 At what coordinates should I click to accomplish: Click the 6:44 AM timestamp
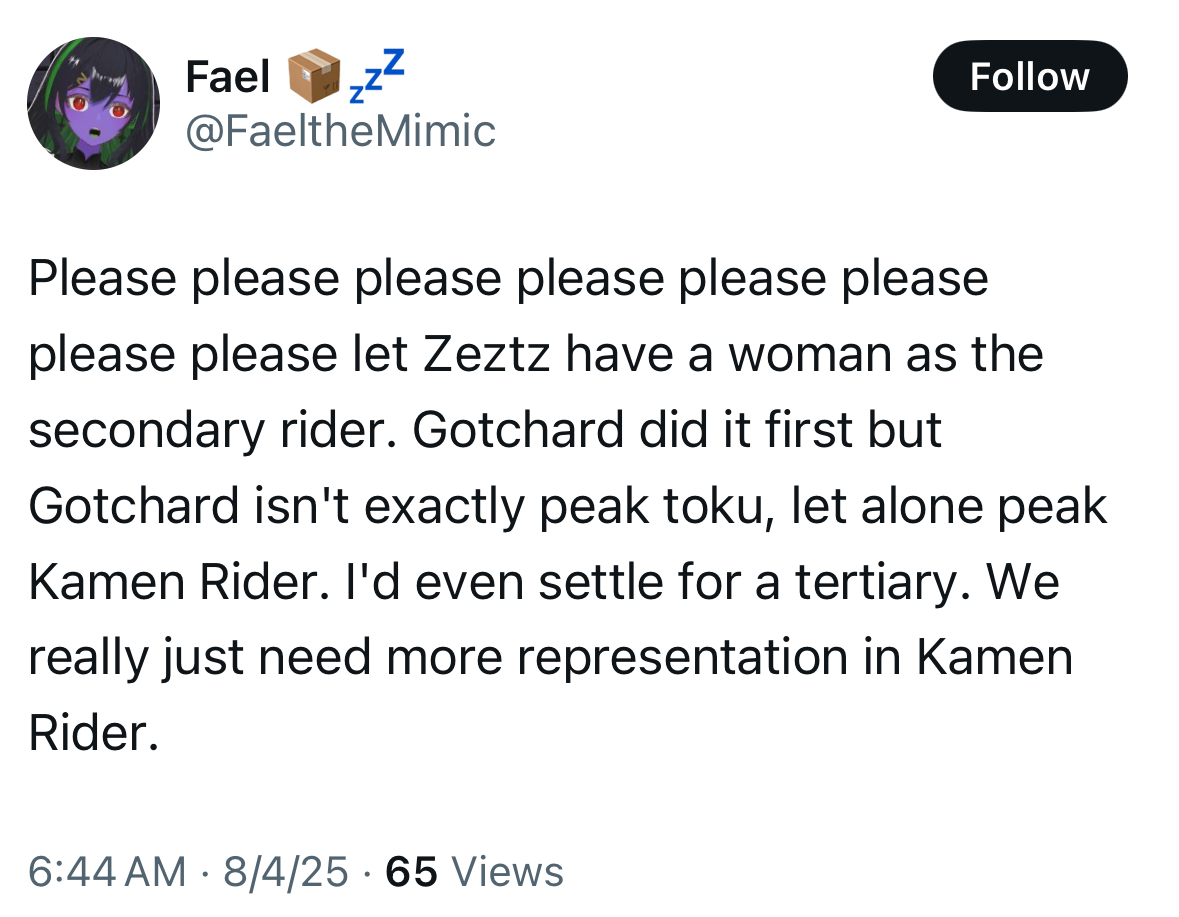click(107, 872)
